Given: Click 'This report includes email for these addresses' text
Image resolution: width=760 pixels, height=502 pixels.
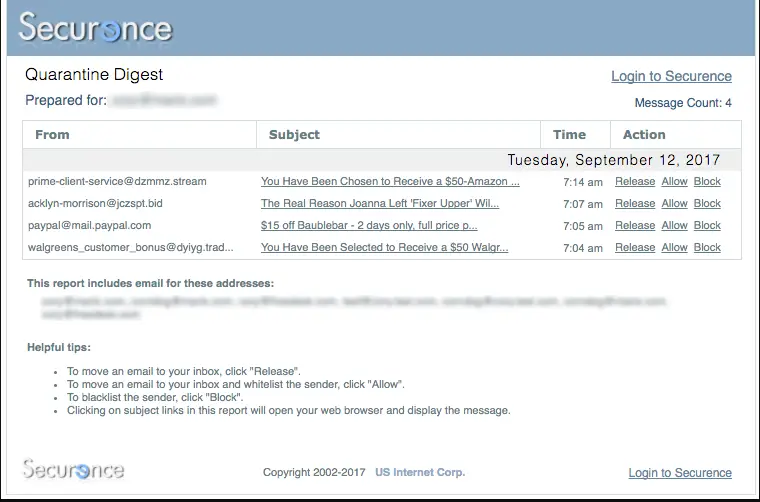Looking at the screenshot, I should [150, 283].
